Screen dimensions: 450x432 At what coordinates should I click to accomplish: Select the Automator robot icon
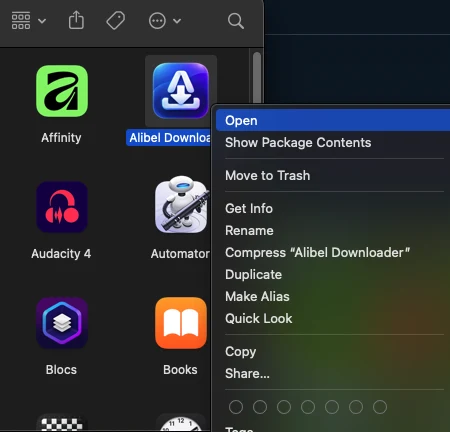[182, 204]
